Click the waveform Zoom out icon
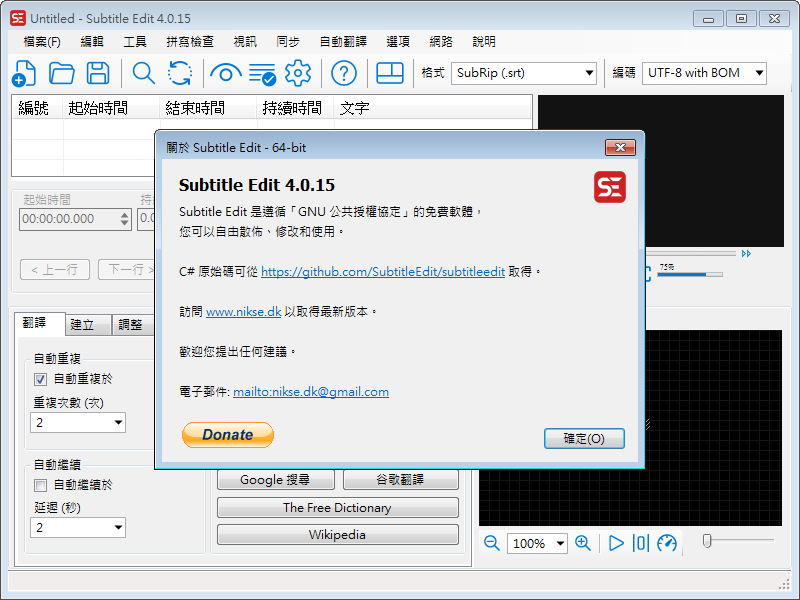This screenshot has width=800, height=600. (x=492, y=543)
